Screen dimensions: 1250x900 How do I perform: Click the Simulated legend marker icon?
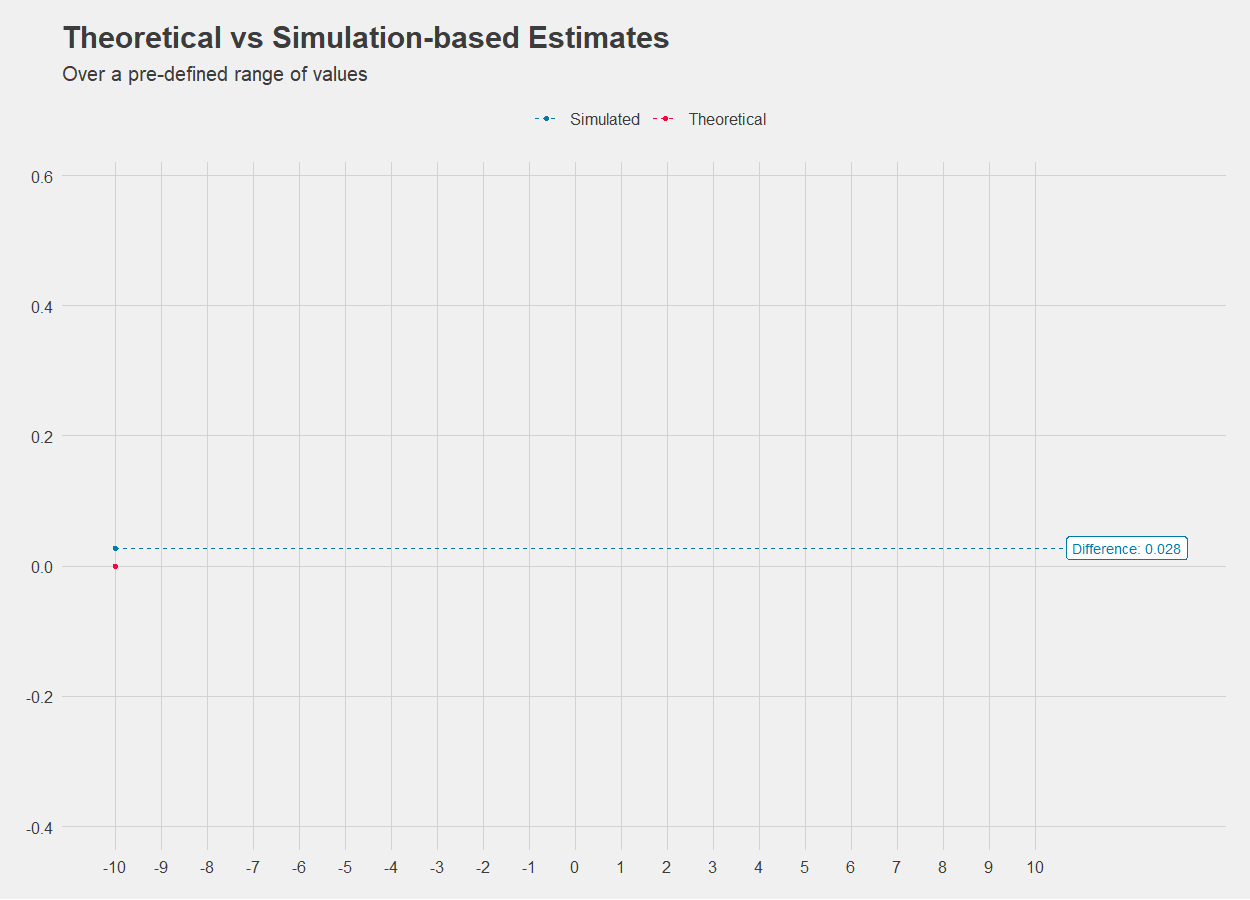point(546,119)
